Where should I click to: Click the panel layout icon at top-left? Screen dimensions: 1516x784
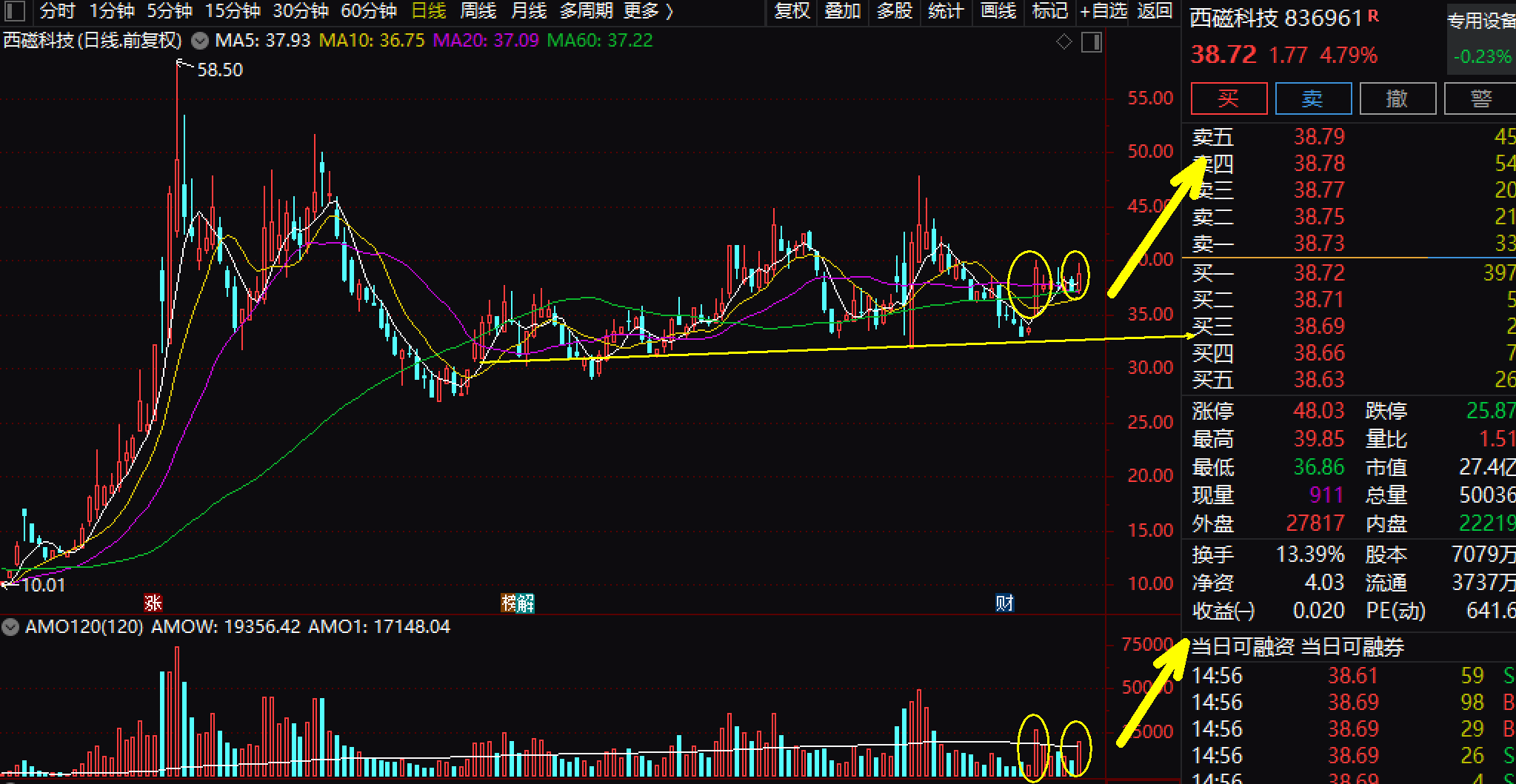click(15, 11)
